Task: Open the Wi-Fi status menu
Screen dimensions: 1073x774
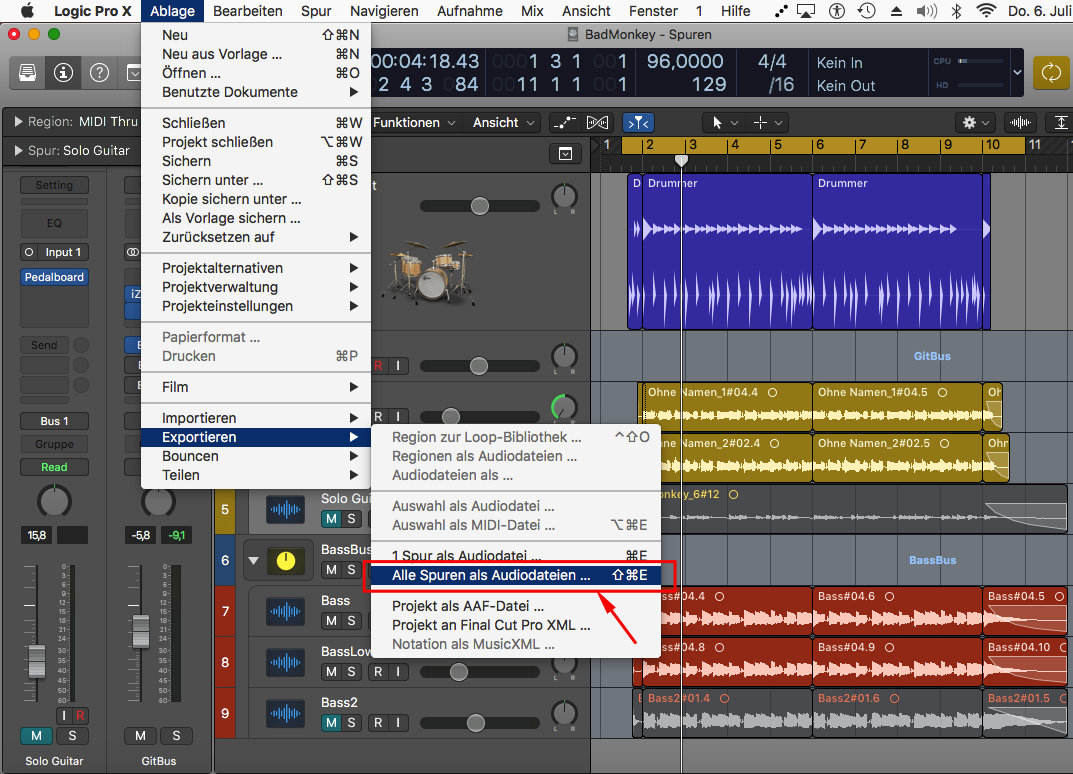Action: [x=986, y=11]
